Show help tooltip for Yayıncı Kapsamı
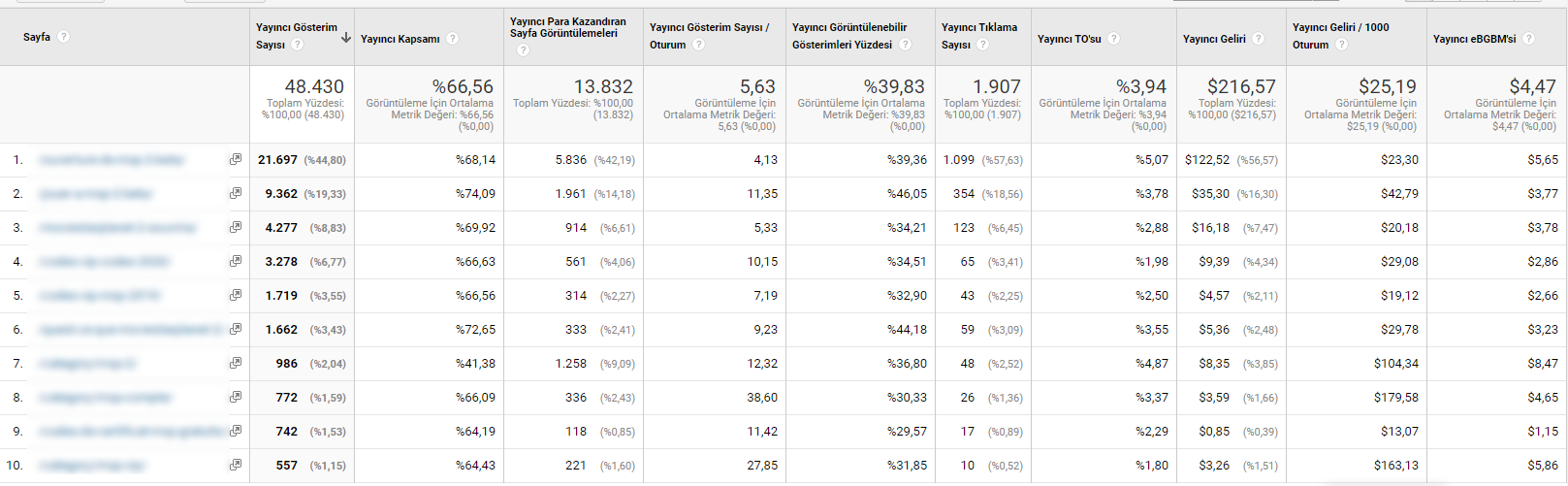The width and height of the screenshot is (1568, 486). coord(453,39)
